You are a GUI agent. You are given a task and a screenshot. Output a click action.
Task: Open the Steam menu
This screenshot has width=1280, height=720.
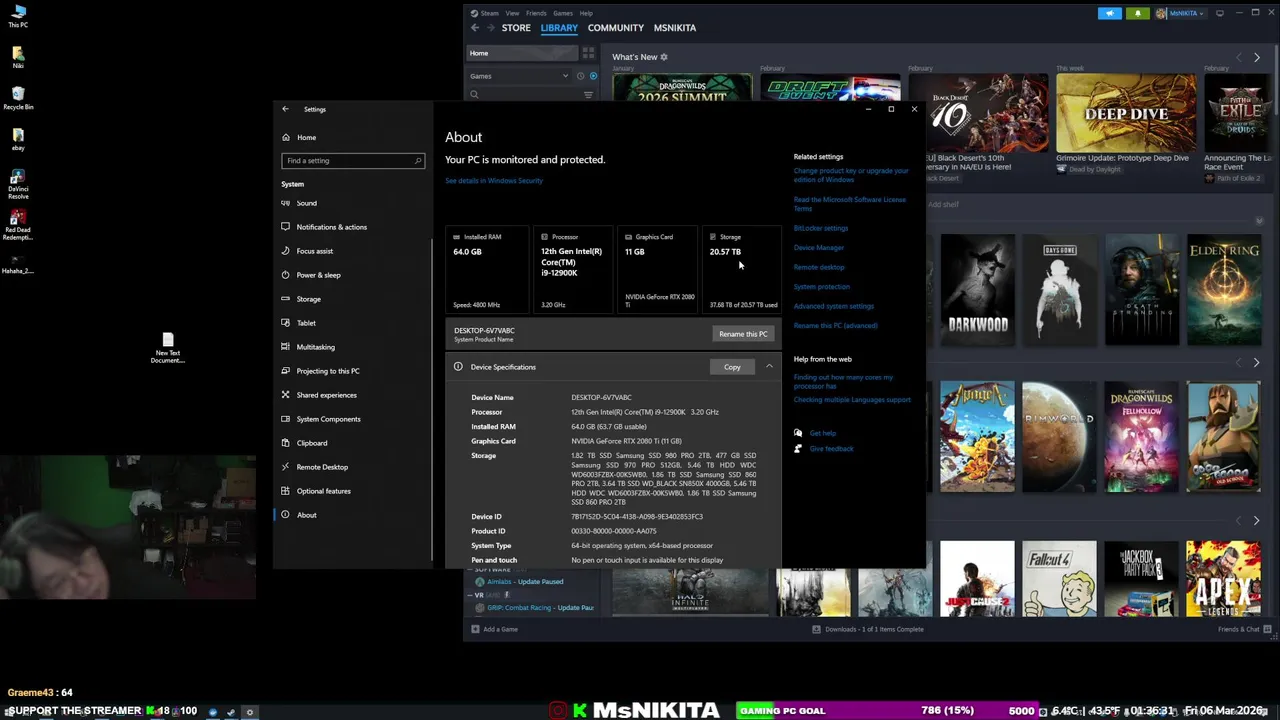(490, 13)
